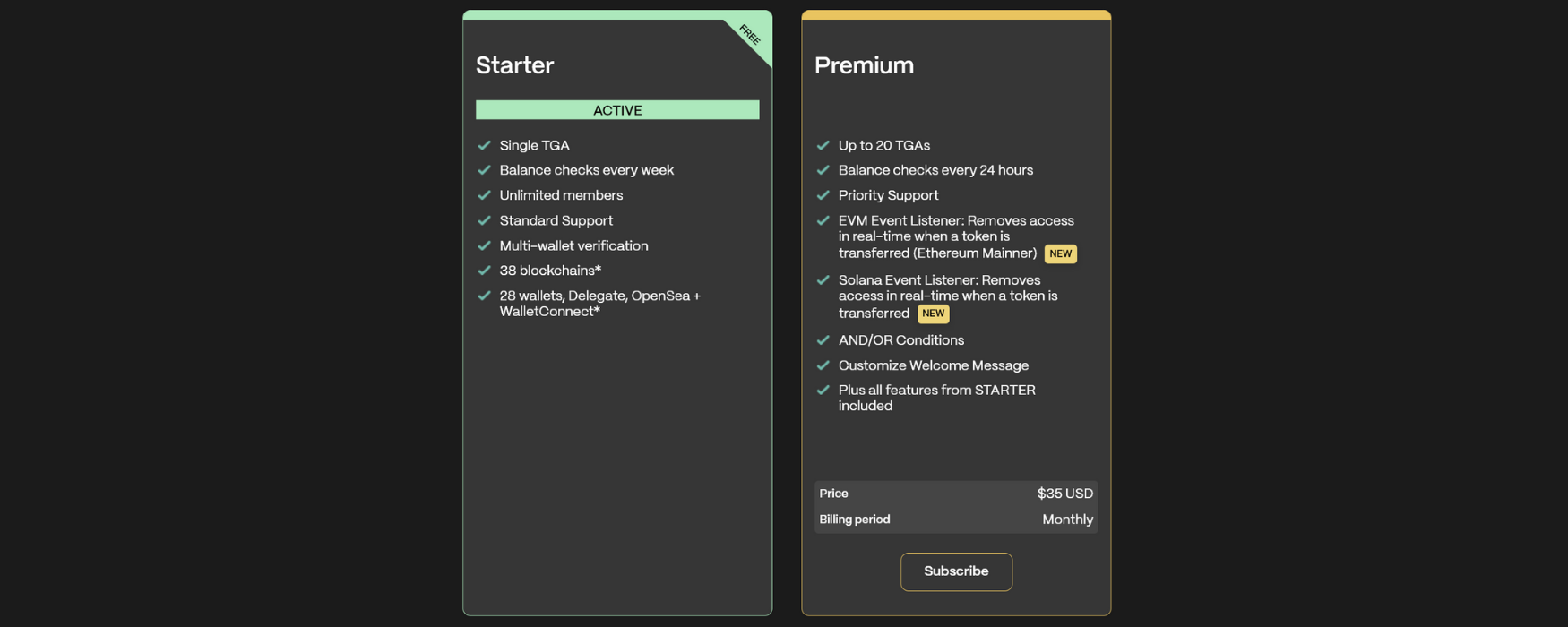
Task: Click the checkmark beside Unlimited members
Action: (484, 195)
